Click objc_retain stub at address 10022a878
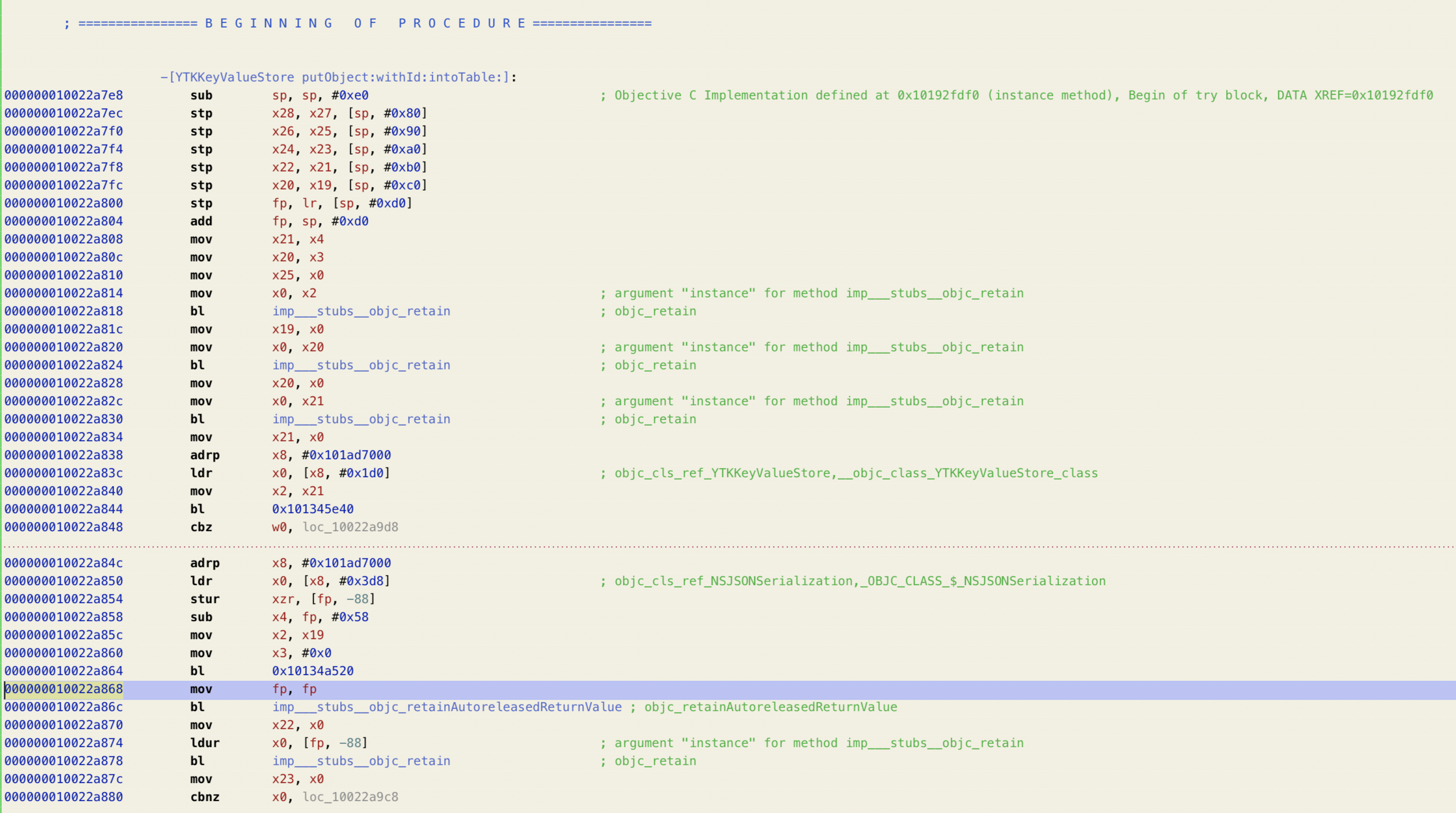 point(361,761)
